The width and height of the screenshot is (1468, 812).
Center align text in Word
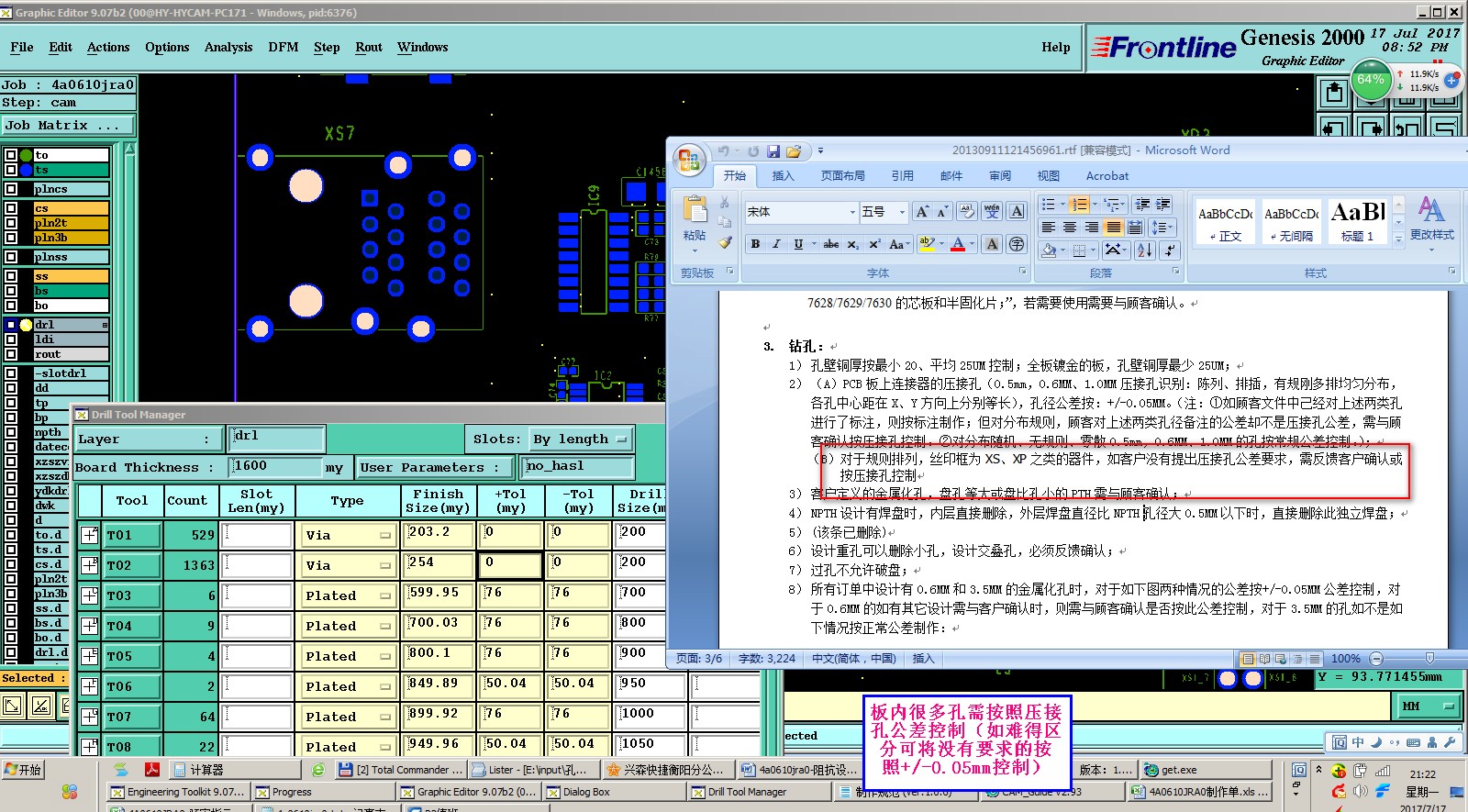1069,227
